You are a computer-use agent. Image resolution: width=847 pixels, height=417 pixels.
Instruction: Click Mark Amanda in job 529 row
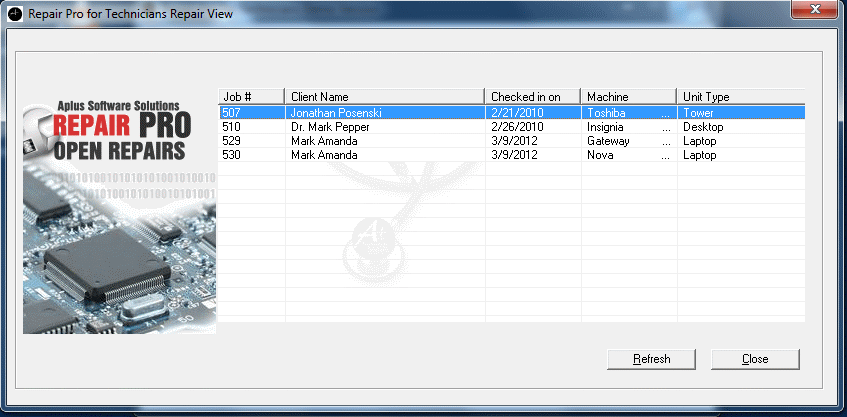(324, 141)
